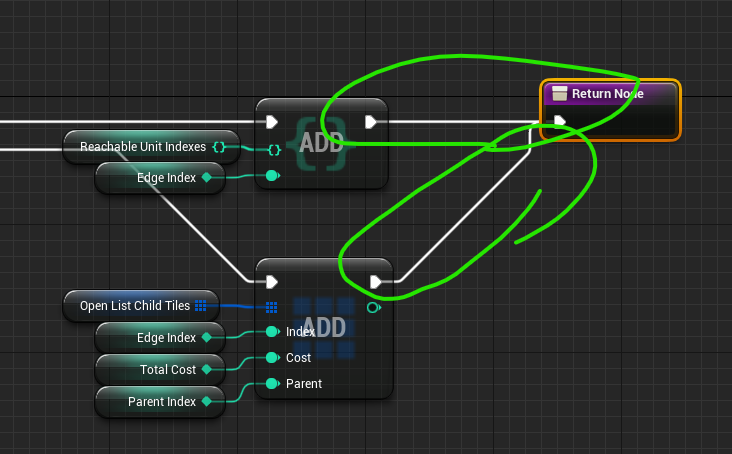Click the blue array input pin on lower ADD
Viewport: 732px width, 454px height.
pos(271,307)
